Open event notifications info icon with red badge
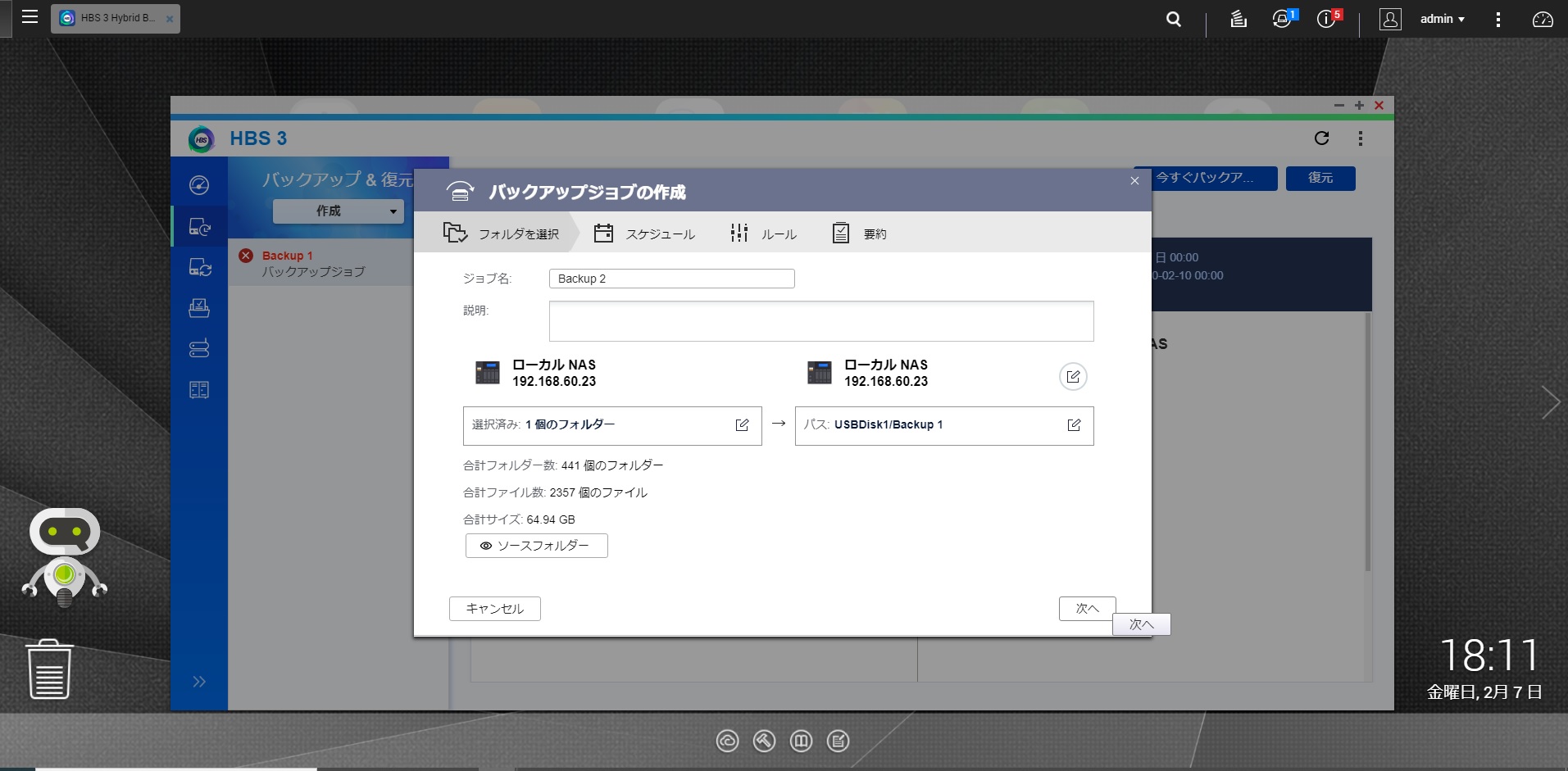 coord(1328,18)
